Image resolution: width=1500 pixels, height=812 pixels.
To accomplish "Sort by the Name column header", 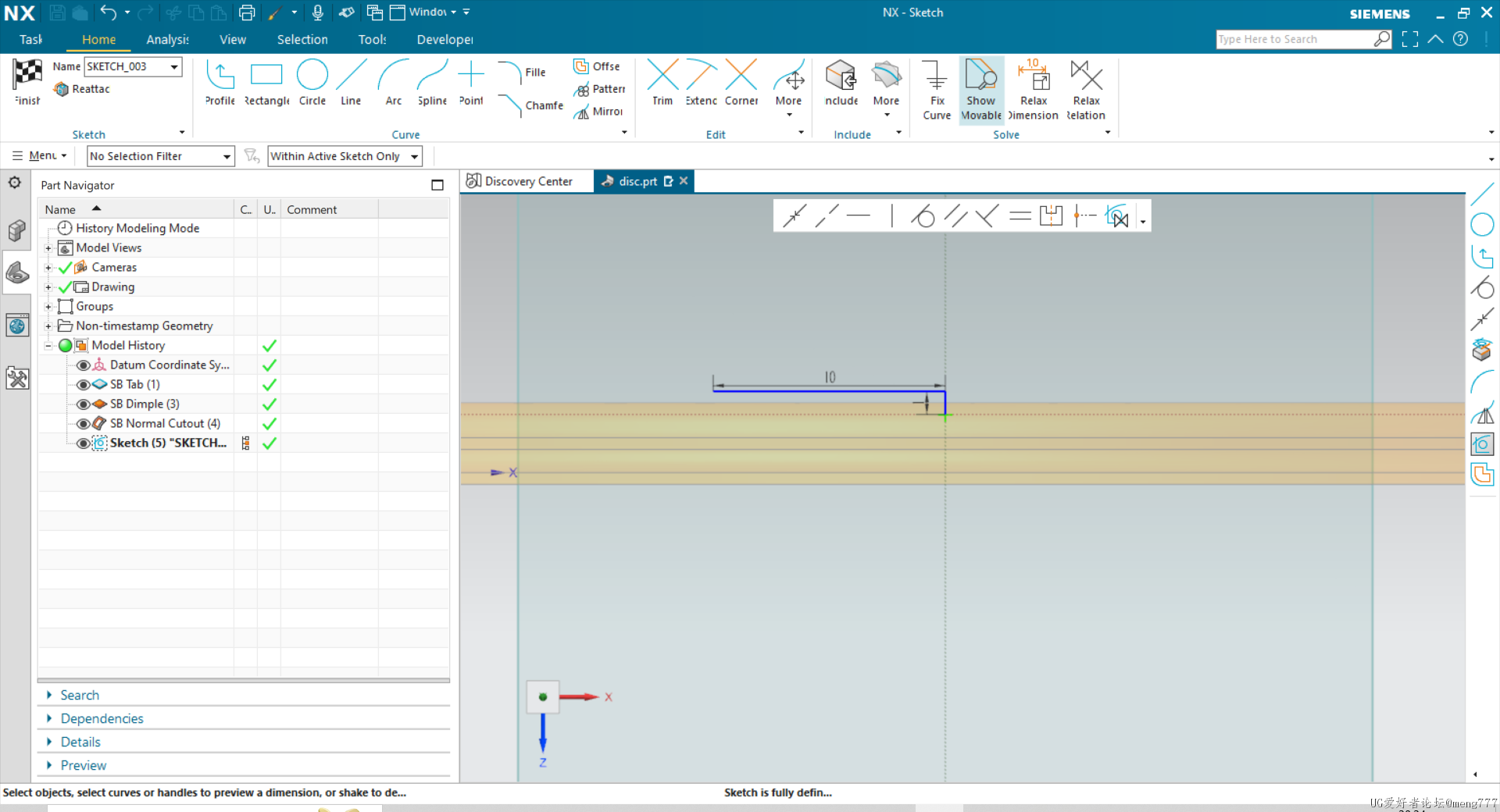I will point(60,209).
